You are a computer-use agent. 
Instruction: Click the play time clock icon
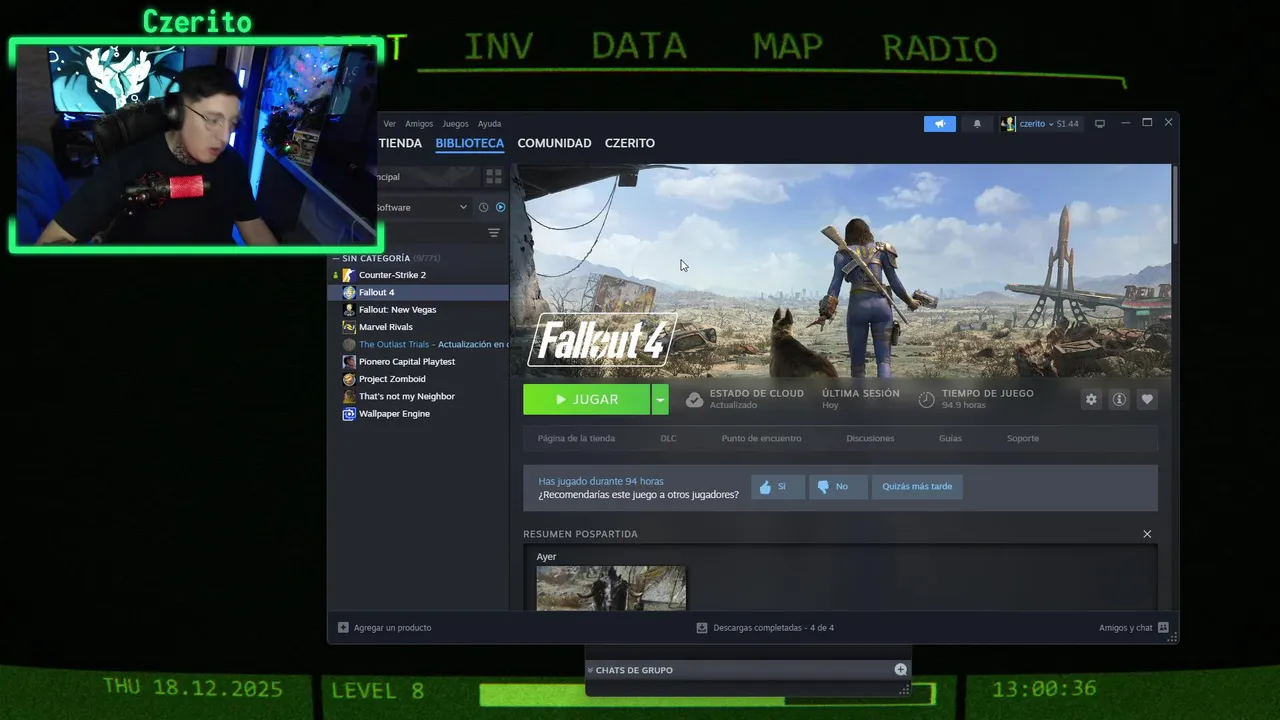(x=926, y=400)
